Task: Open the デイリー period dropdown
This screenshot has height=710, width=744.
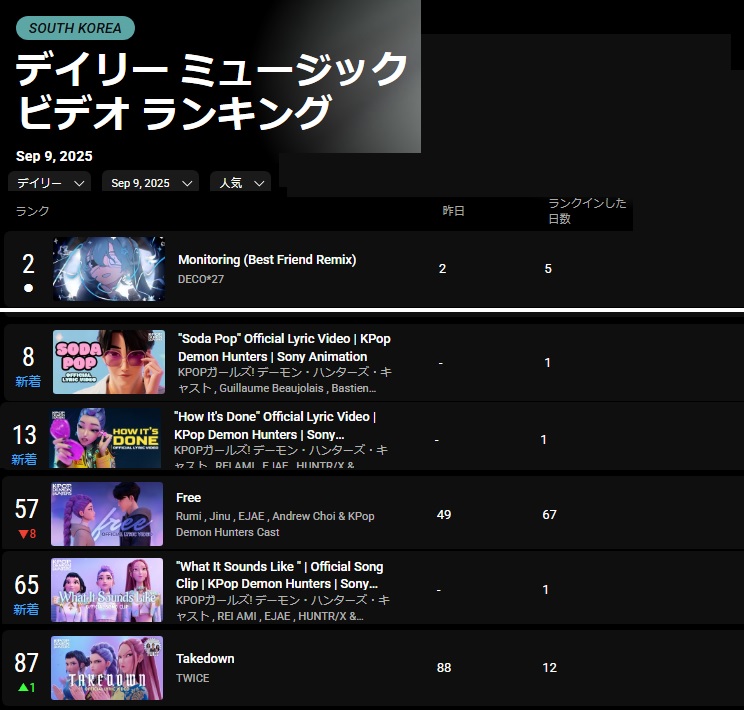Action: (x=49, y=183)
